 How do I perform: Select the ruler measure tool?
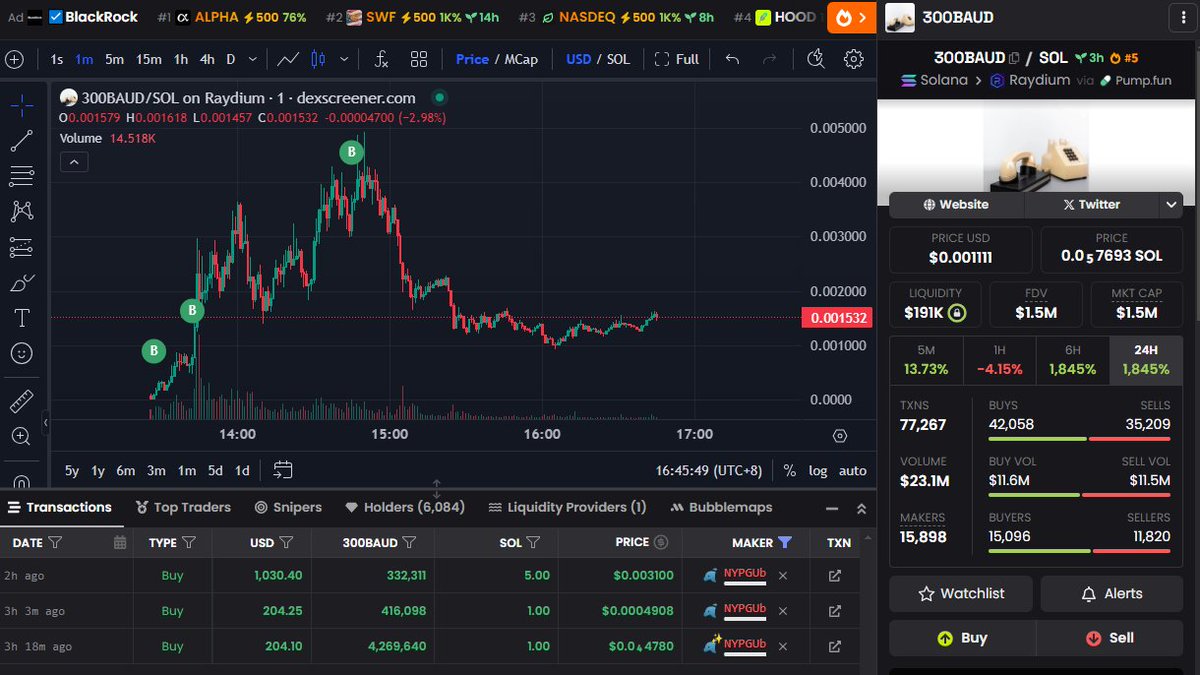[x=21, y=402]
